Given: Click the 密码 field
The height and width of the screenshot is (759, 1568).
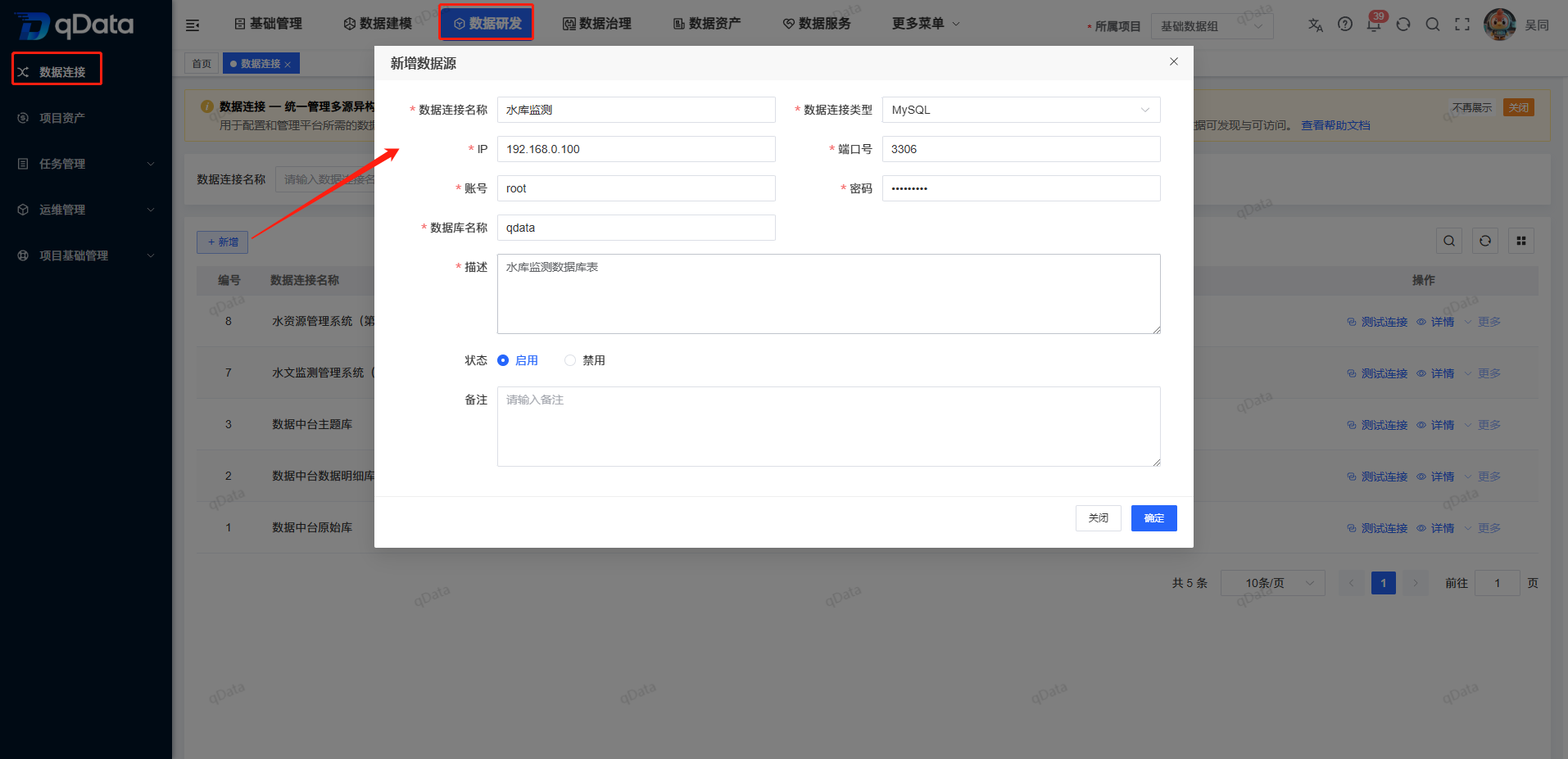Looking at the screenshot, I should (x=1021, y=188).
